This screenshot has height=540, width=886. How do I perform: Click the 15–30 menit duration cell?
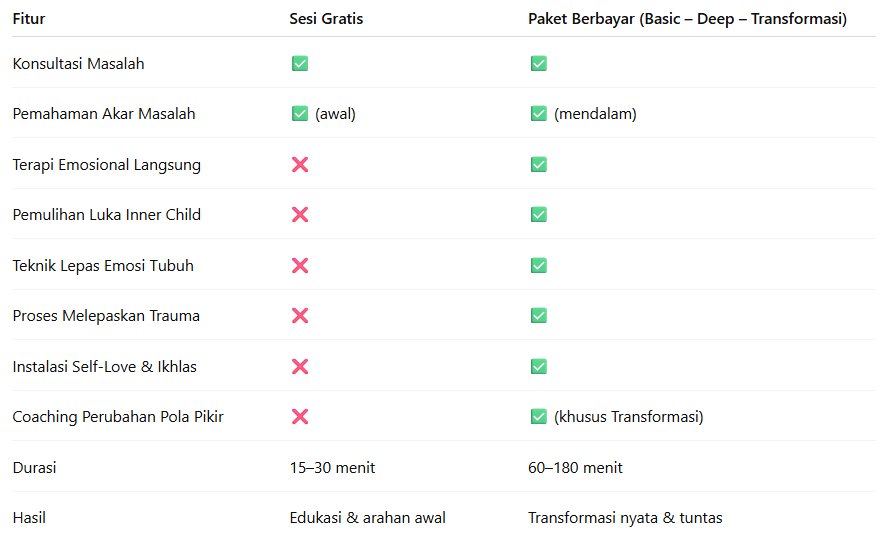click(x=332, y=468)
